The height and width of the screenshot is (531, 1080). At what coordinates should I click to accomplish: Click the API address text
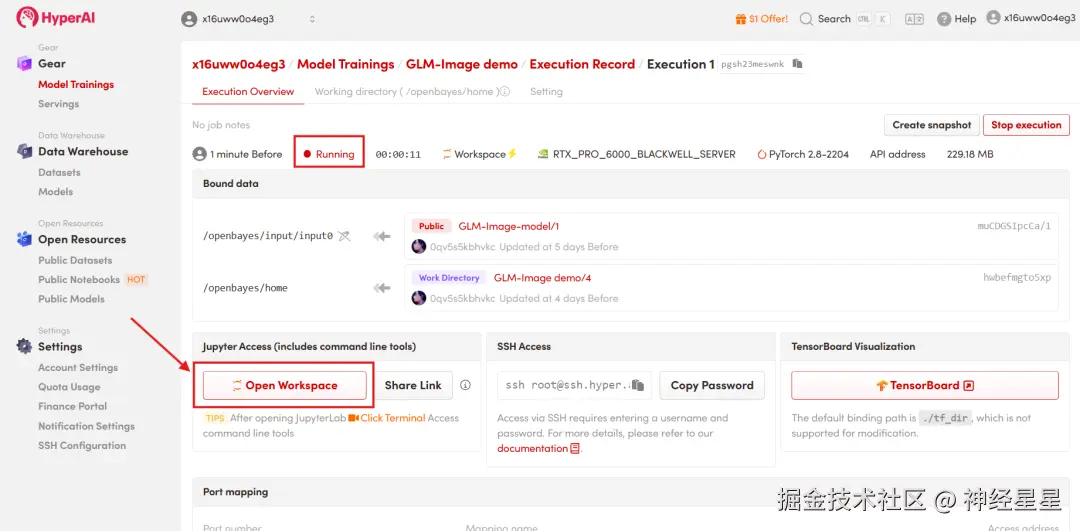point(897,154)
